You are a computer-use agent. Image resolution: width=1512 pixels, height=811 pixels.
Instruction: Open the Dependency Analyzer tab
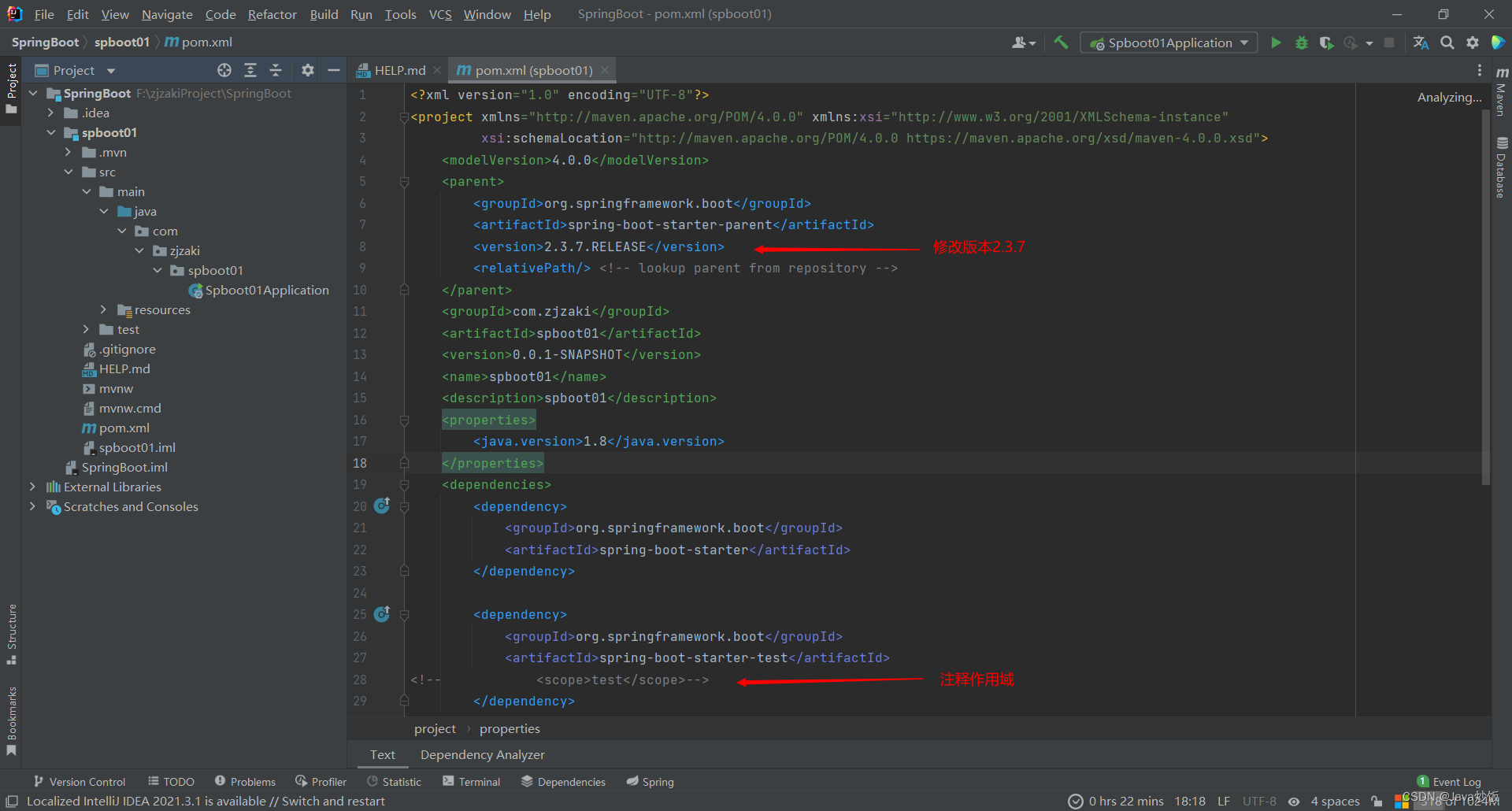(483, 754)
